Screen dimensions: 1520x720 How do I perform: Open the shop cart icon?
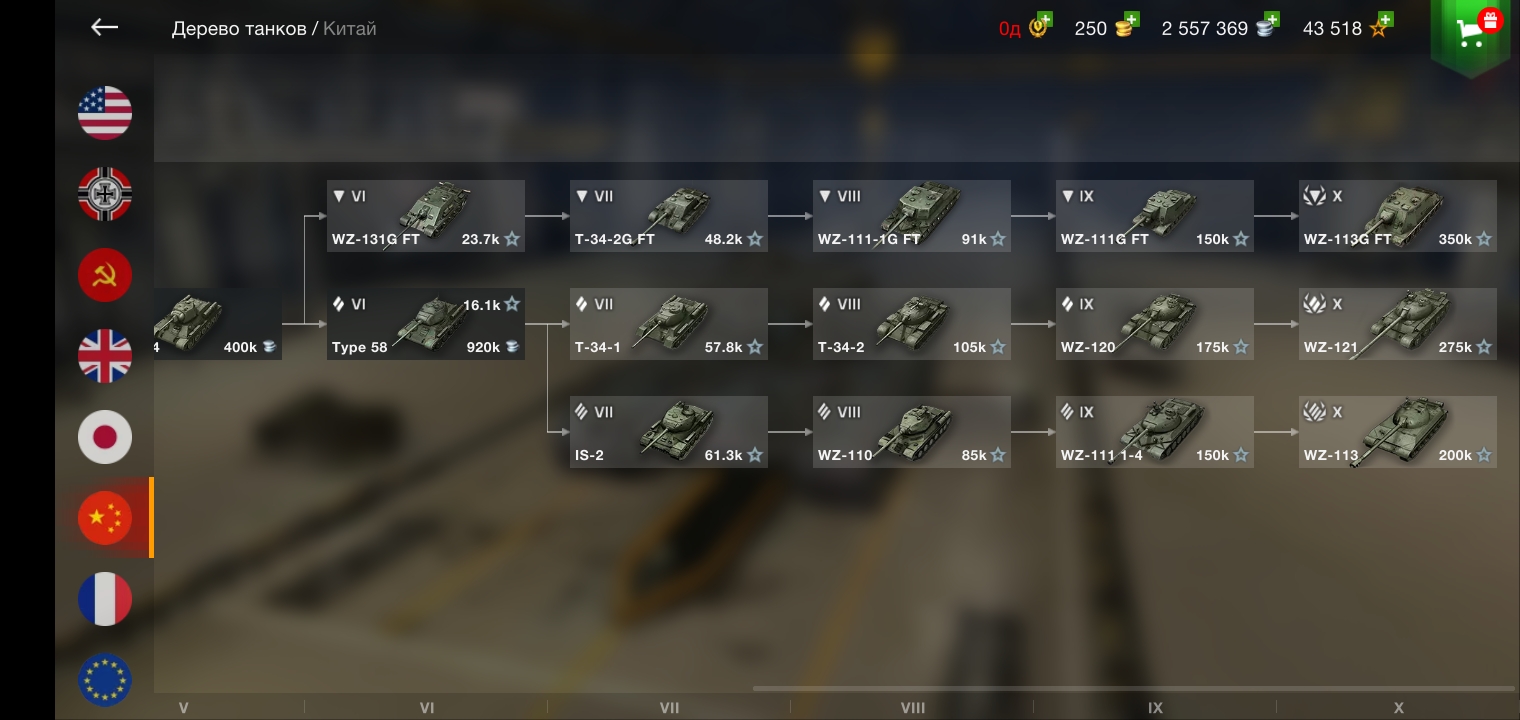coord(1470,33)
